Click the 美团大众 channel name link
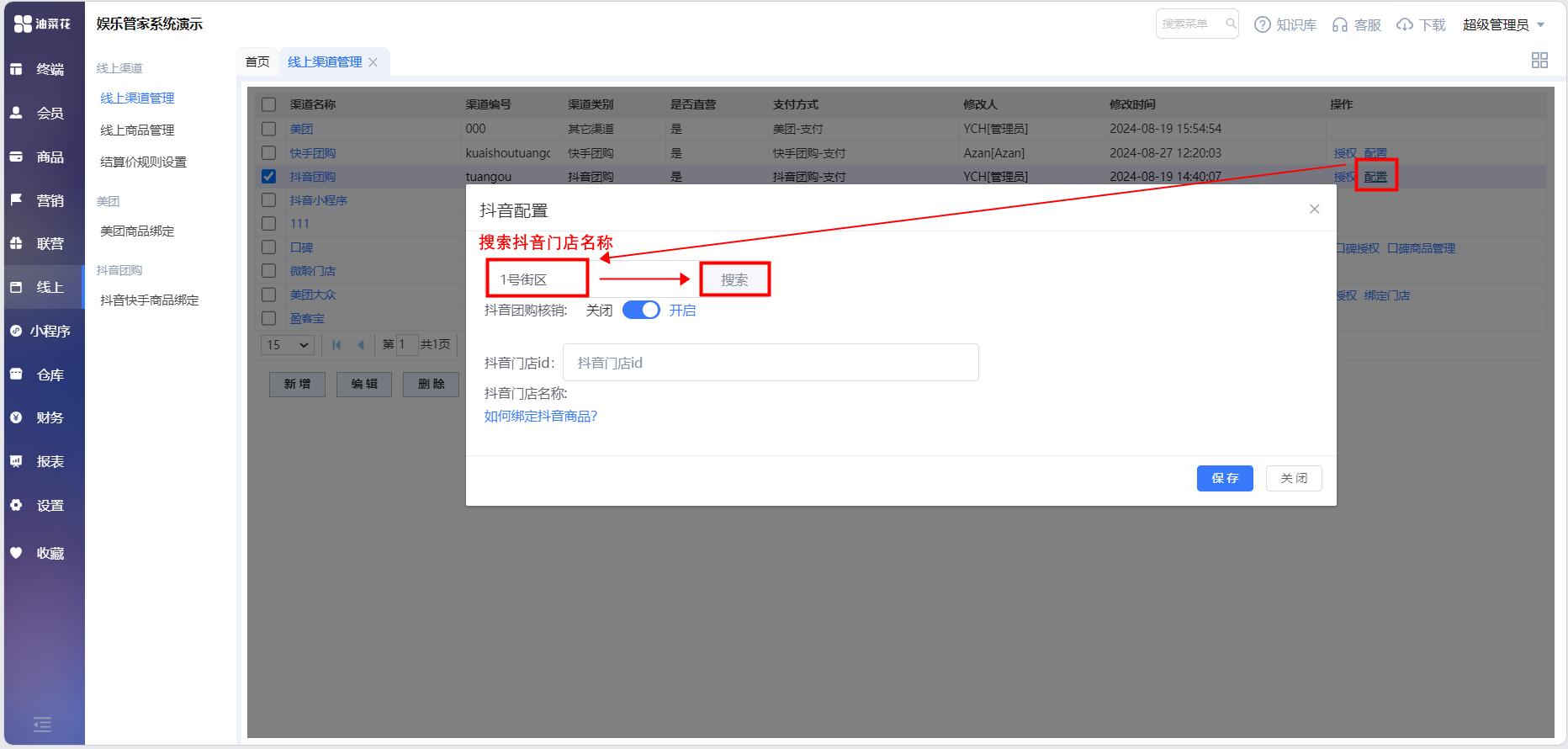The height and width of the screenshot is (749, 1568). click(313, 295)
